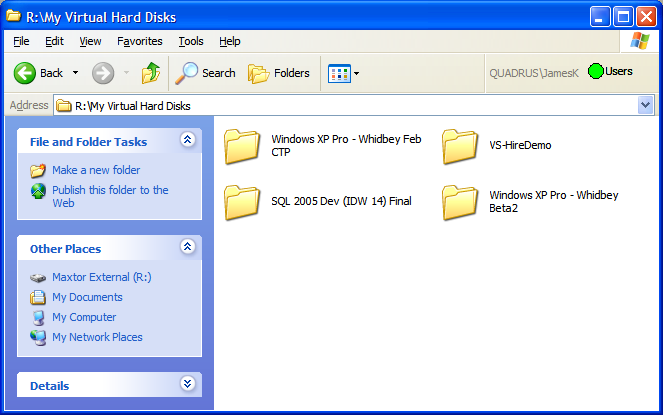Click Windows XP Pro - Whidbey Feb CTP label
The width and height of the screenshot is (663, 415).
coord(346,145)
